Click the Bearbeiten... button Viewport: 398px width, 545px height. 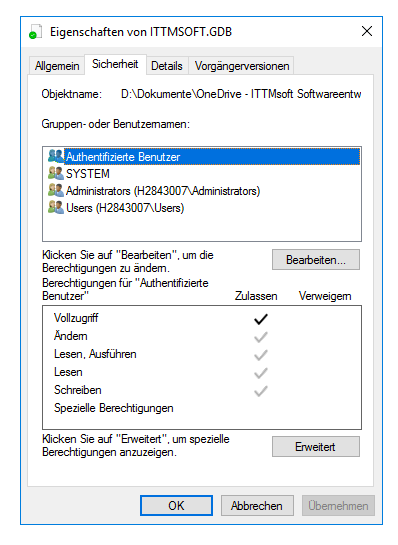316,260
